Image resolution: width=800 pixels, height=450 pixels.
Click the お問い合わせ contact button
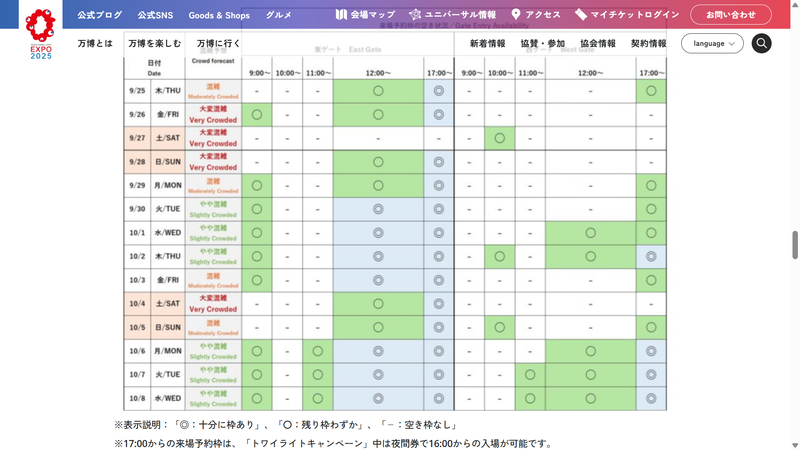[731, 15]
